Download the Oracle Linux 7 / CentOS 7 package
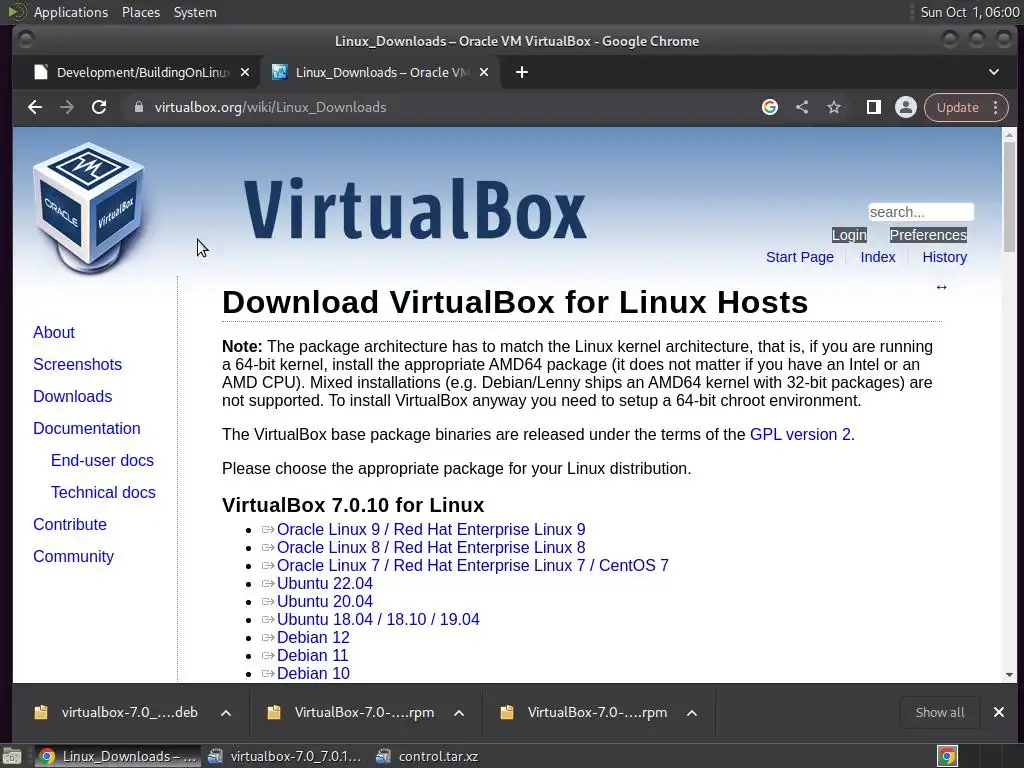 [473, 566]
